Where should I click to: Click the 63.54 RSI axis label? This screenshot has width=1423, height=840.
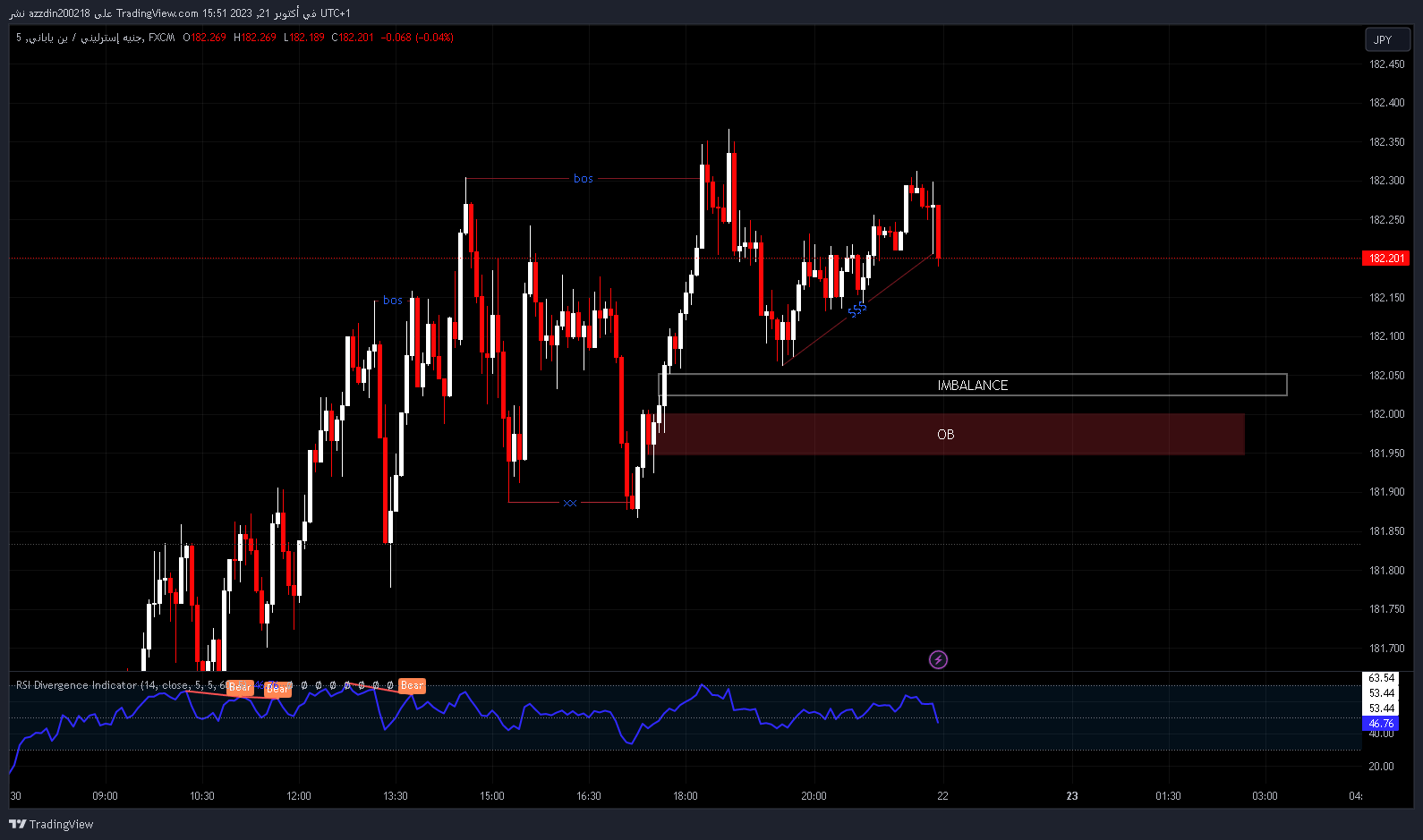pyautogui.click(x=1382, y=678)
